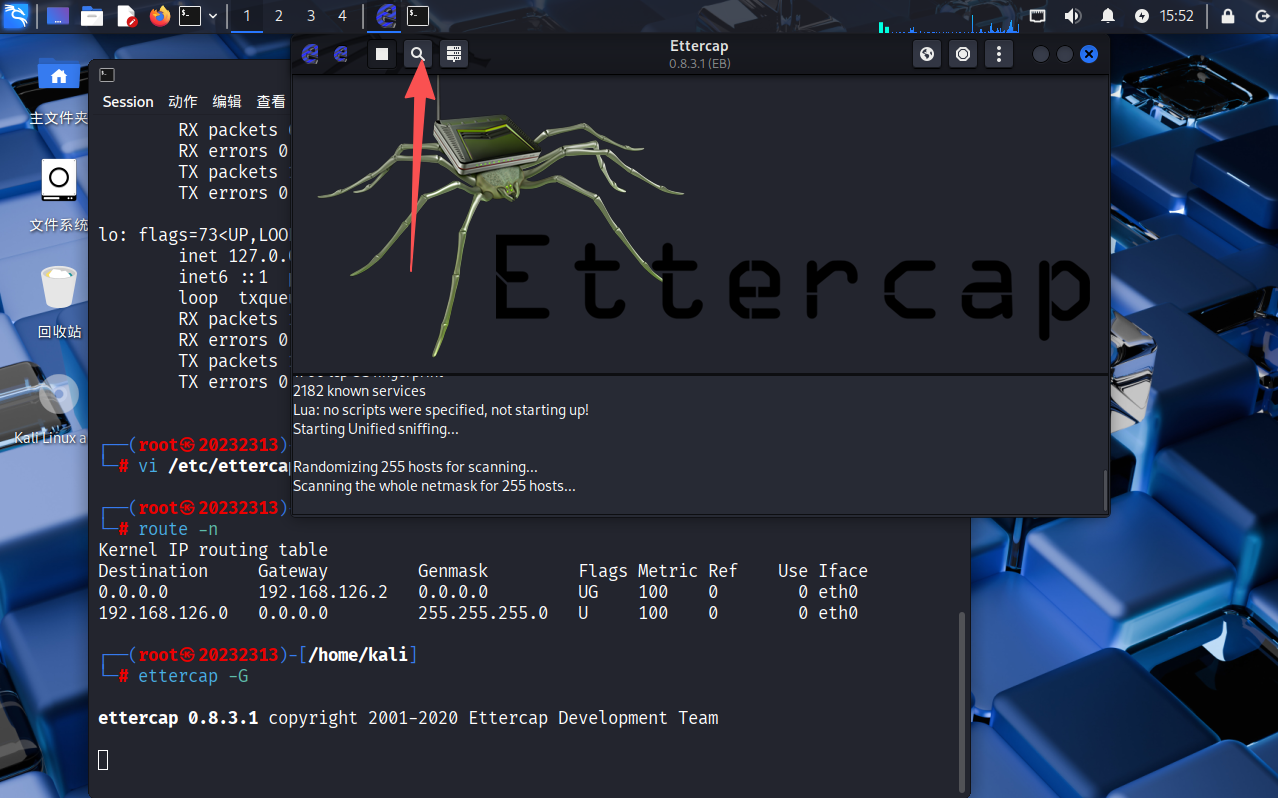
Task: Click the volume speaker tray icon
Action: (1072, 16)
